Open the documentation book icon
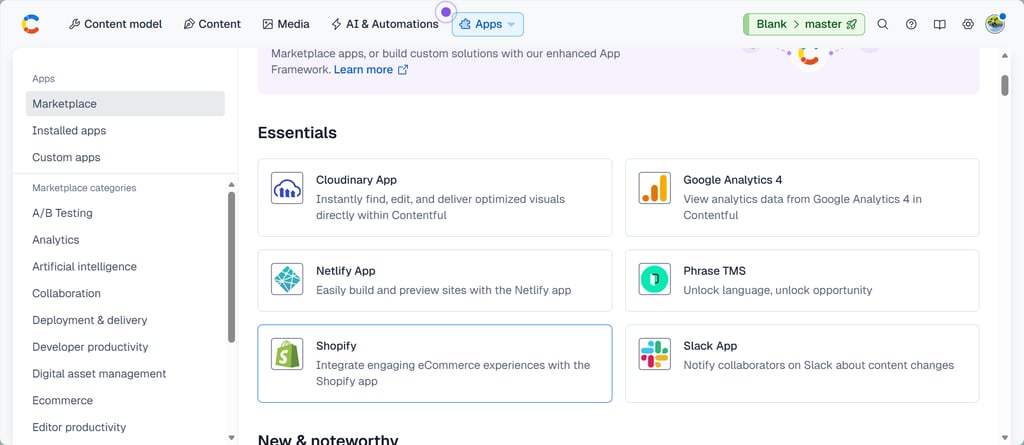1024x445 pixels. click(939, 24)
